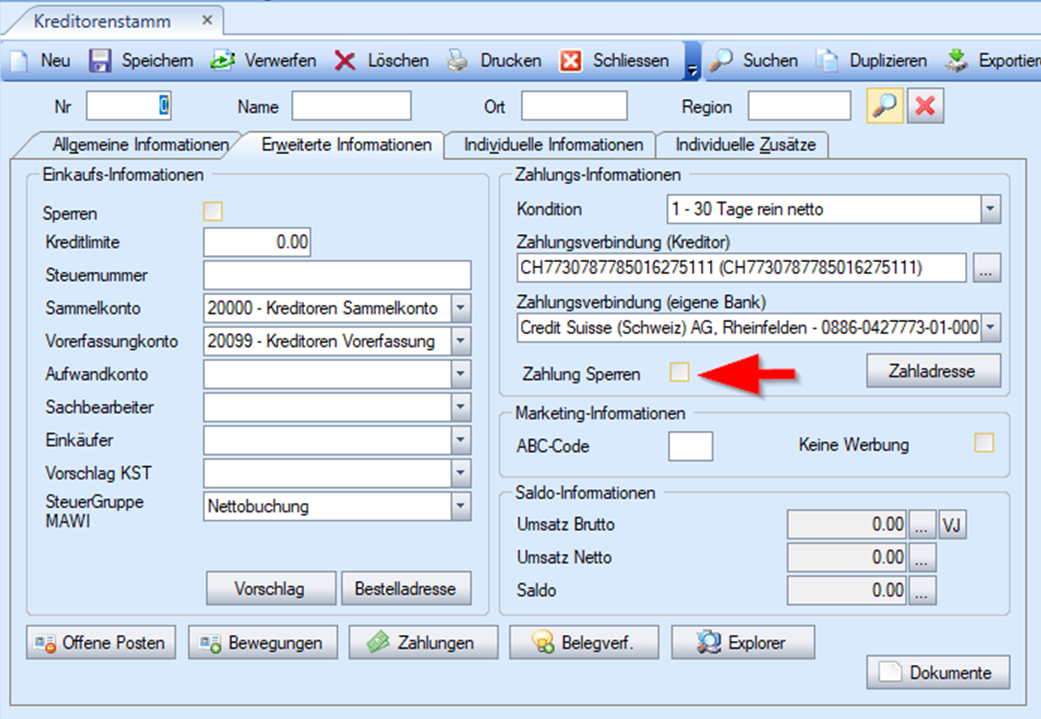Click the VJ button
1041x719 pixels.
[x=952, y=525]
